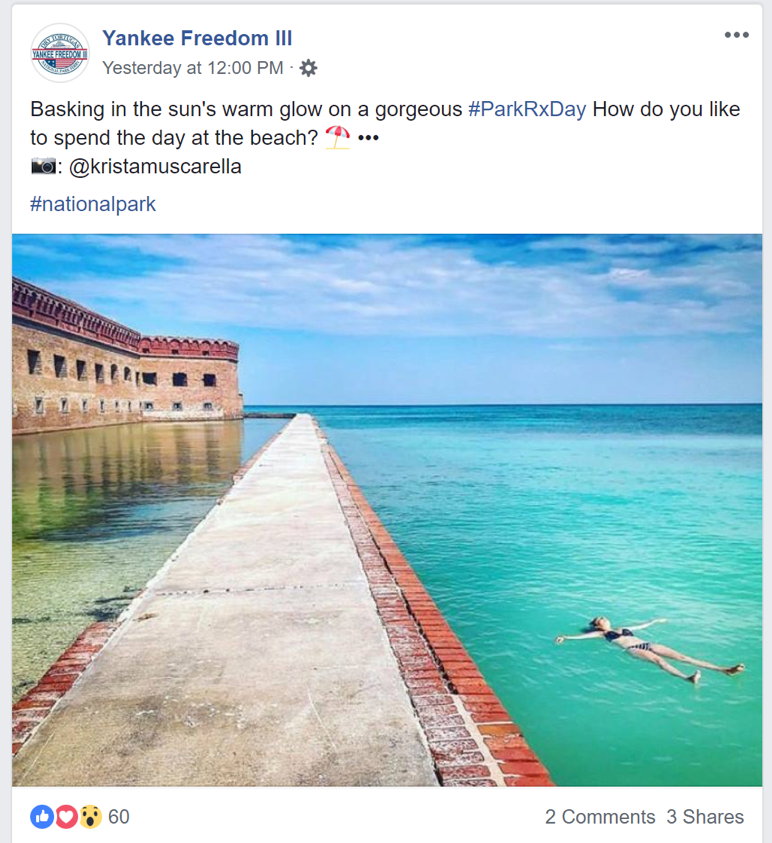
Task: Expand post text via the ellipsis
Action: click(368, 138)
